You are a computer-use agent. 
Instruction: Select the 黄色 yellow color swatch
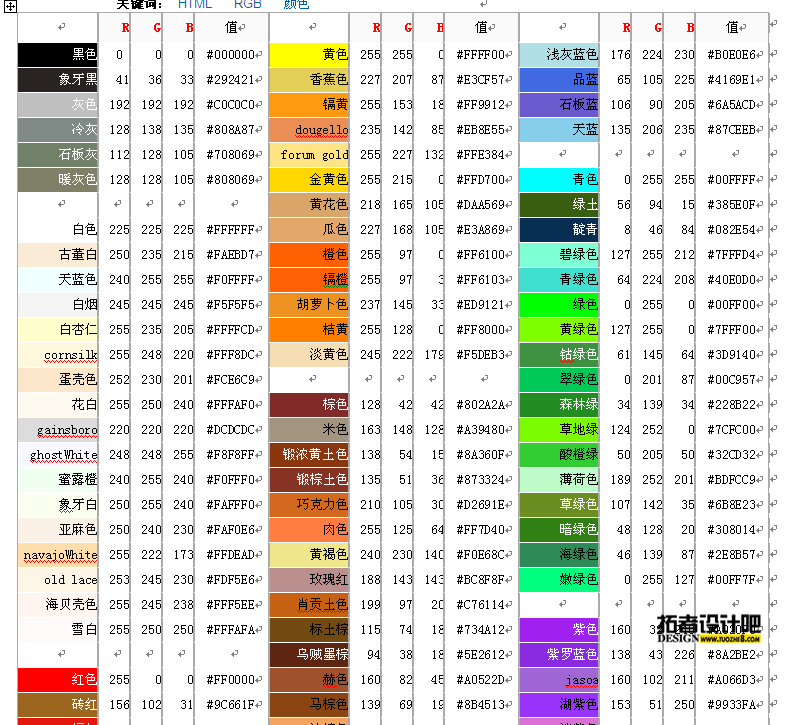click(x=309, y=55)
